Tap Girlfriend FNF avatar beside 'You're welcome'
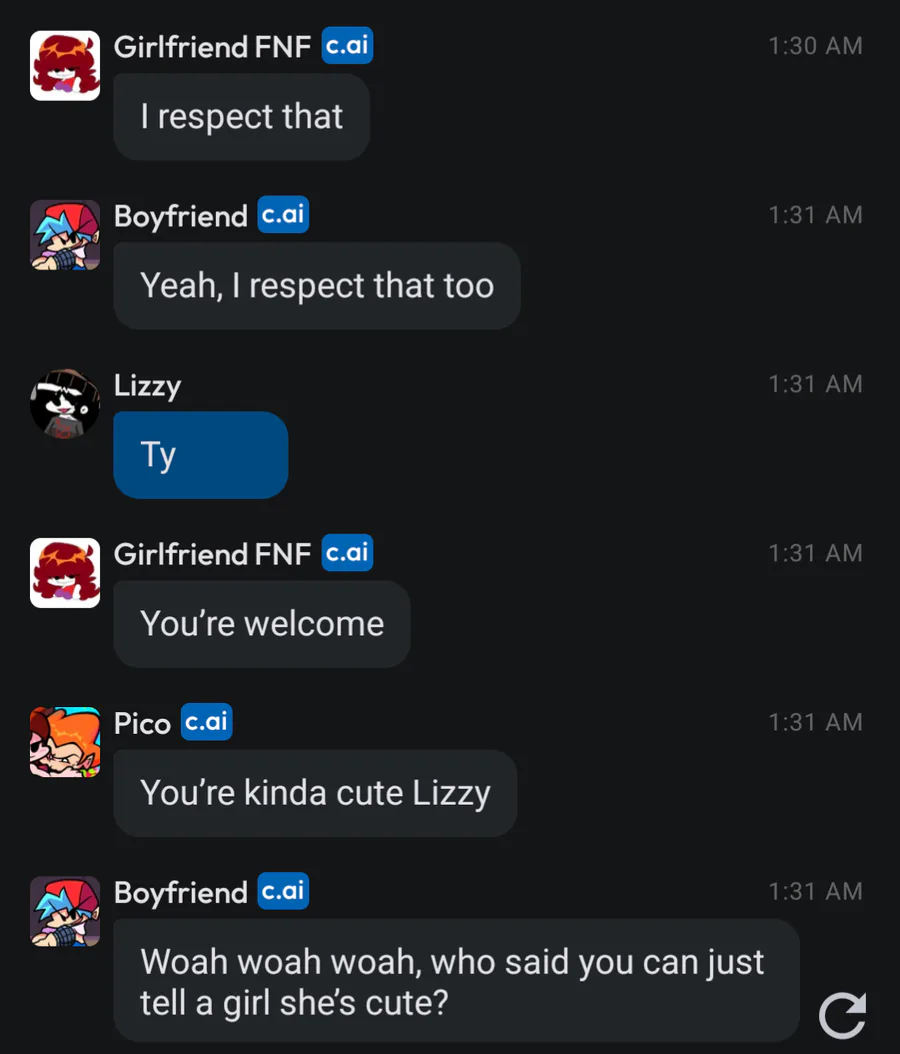The image size is (900, 1054). click(65, 573)
